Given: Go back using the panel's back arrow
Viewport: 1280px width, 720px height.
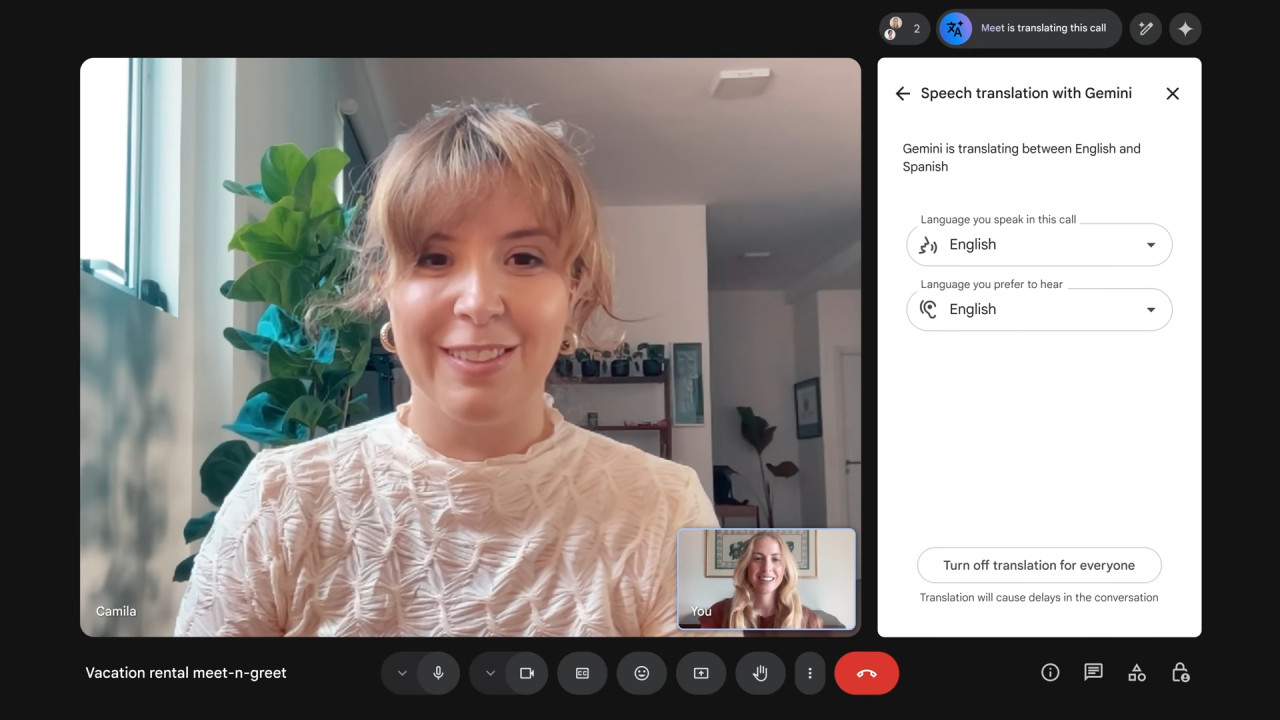Looking at the screenshot, I should (x=902, y=93).
